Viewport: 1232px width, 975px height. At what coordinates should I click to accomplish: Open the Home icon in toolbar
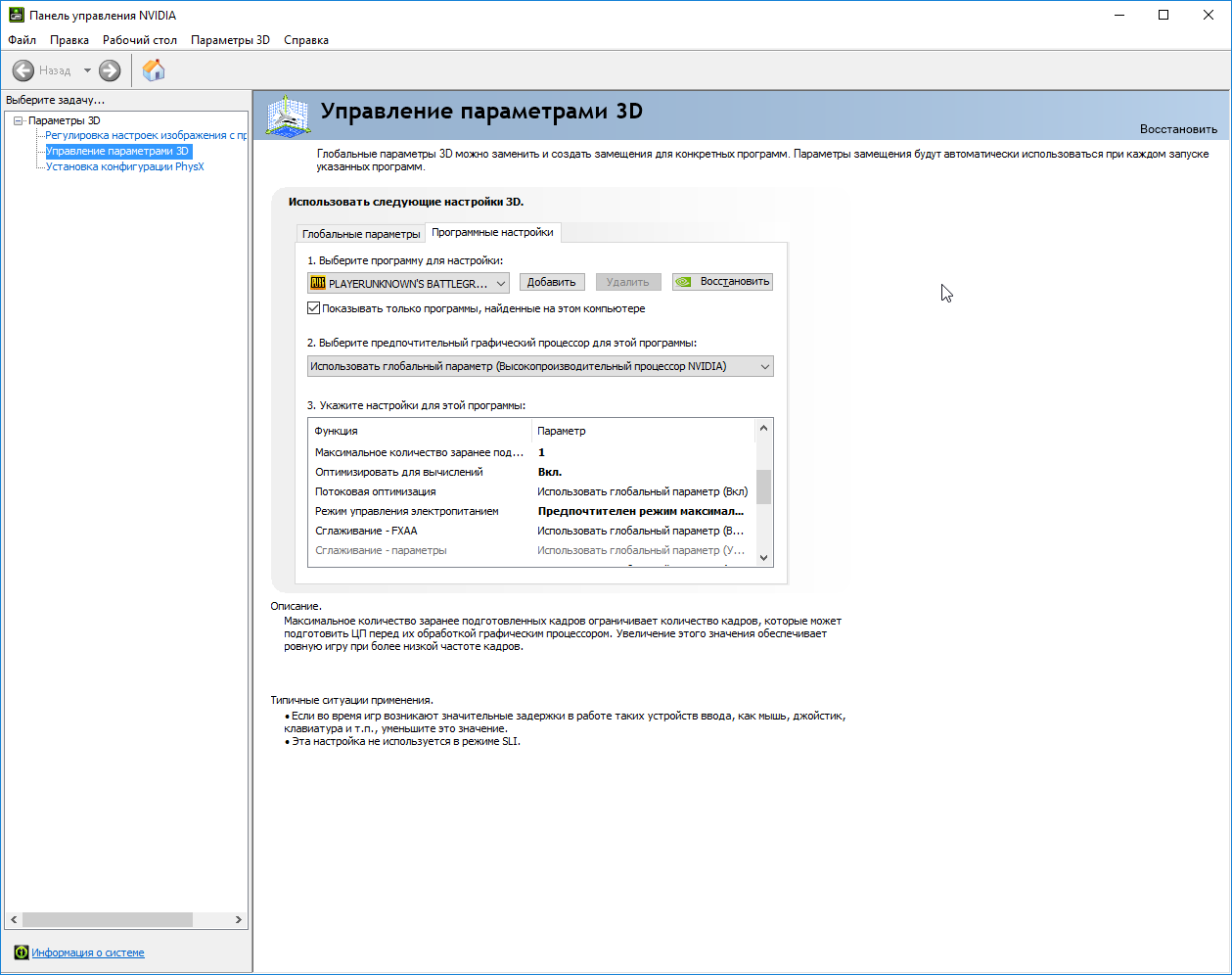[x=154, y=70]
